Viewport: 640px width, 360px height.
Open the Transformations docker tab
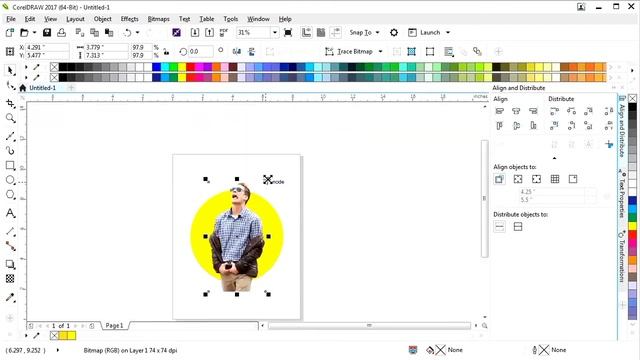click(622, 256)
